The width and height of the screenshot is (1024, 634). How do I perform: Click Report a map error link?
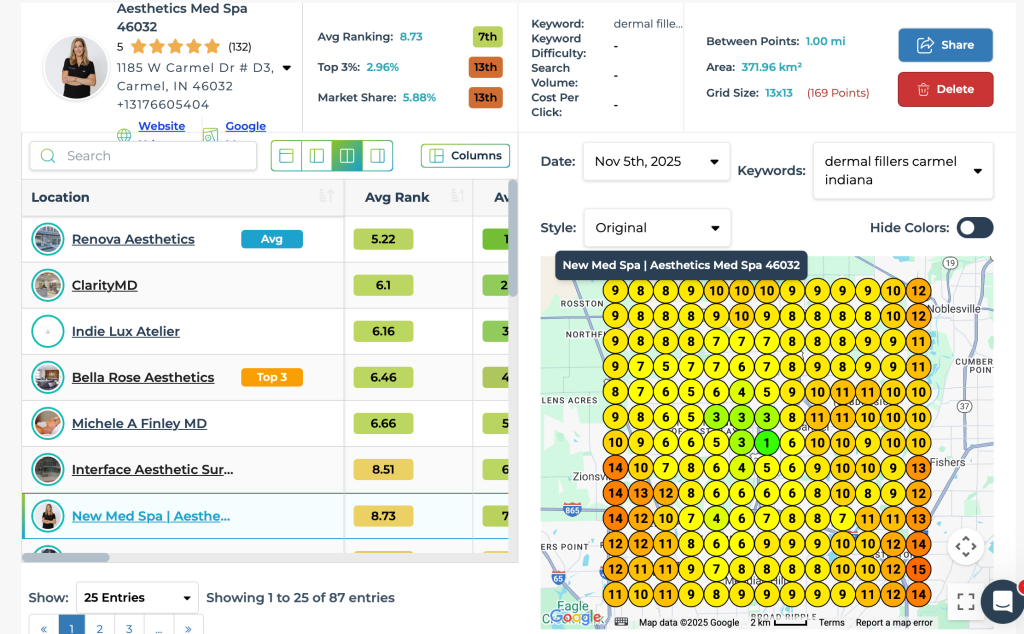click(894, 623)
